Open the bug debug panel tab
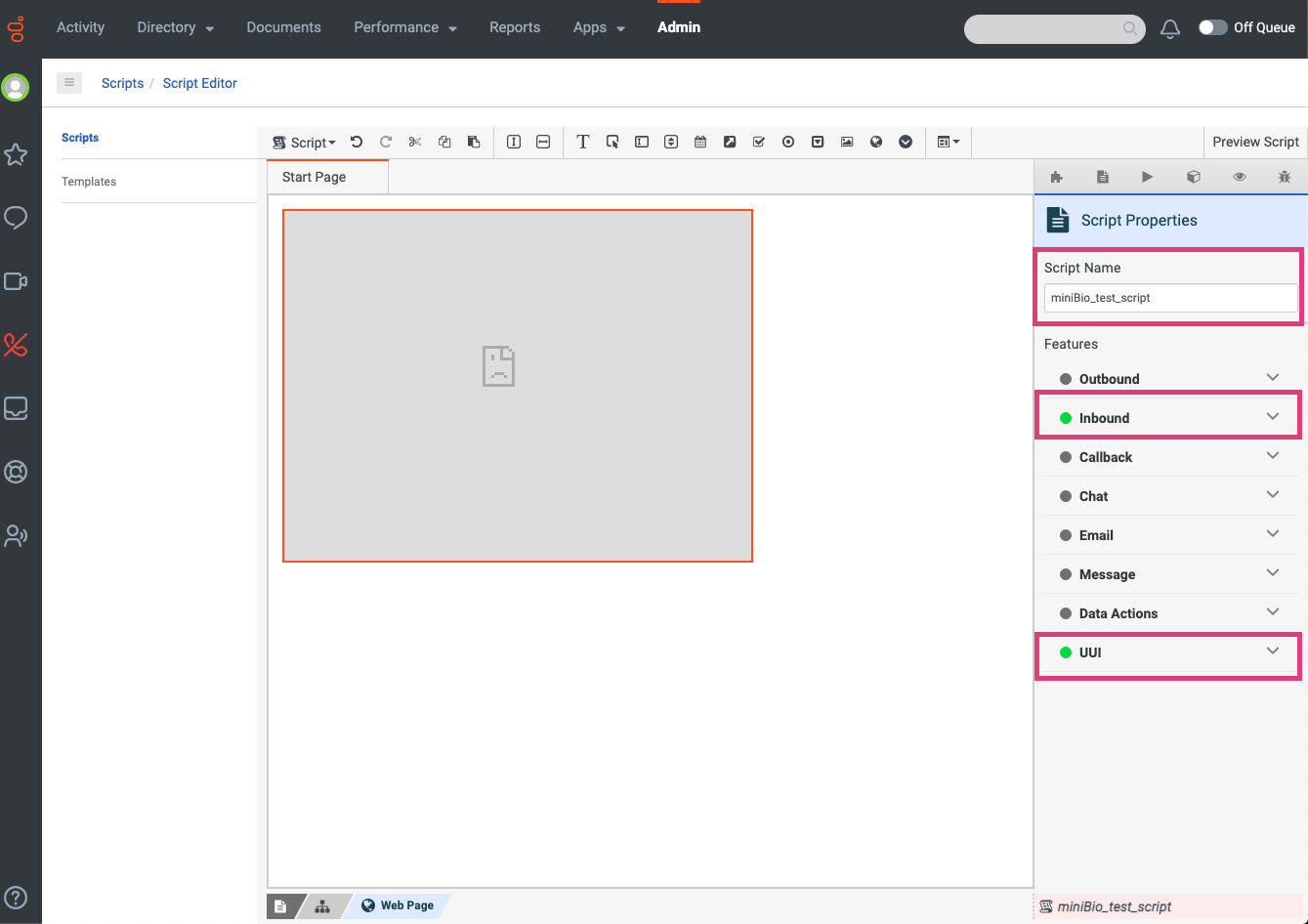The image size is (1308, 924). (1285, 177)
